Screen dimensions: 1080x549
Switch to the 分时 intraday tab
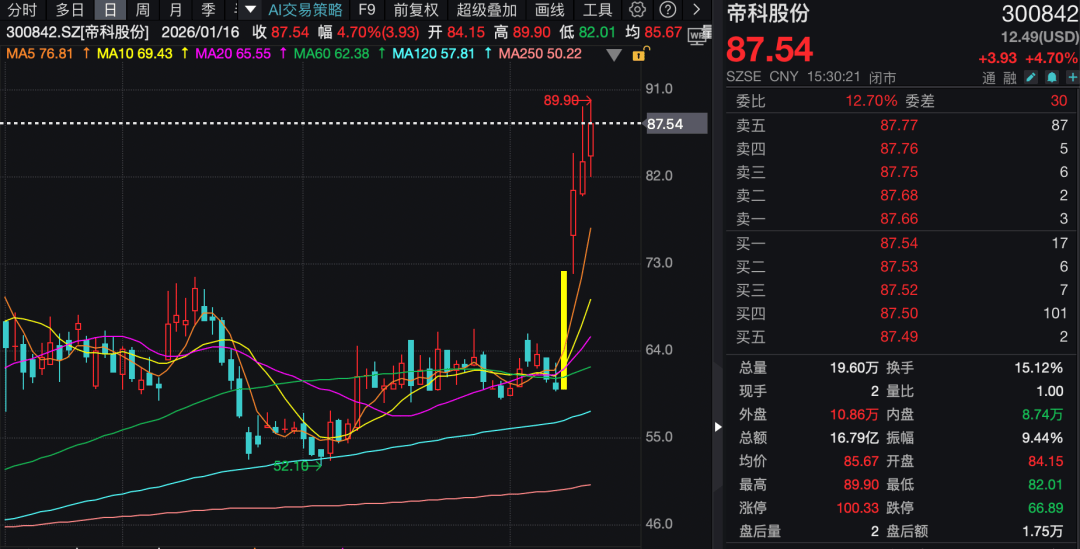pos(22,10)
